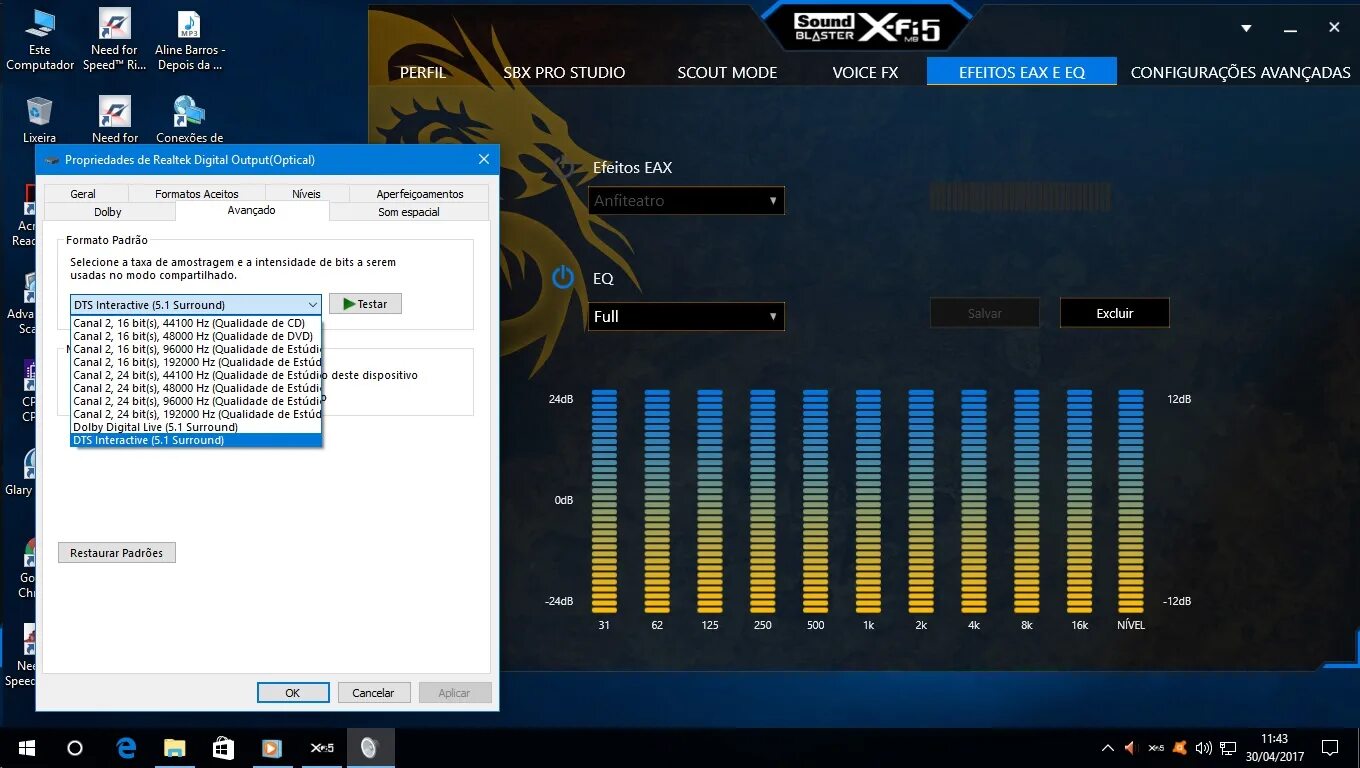Open Aline Barros MP3 file icon
Image resolution: width=1360 pixels, height=768 pixels.
click(189, 40)
